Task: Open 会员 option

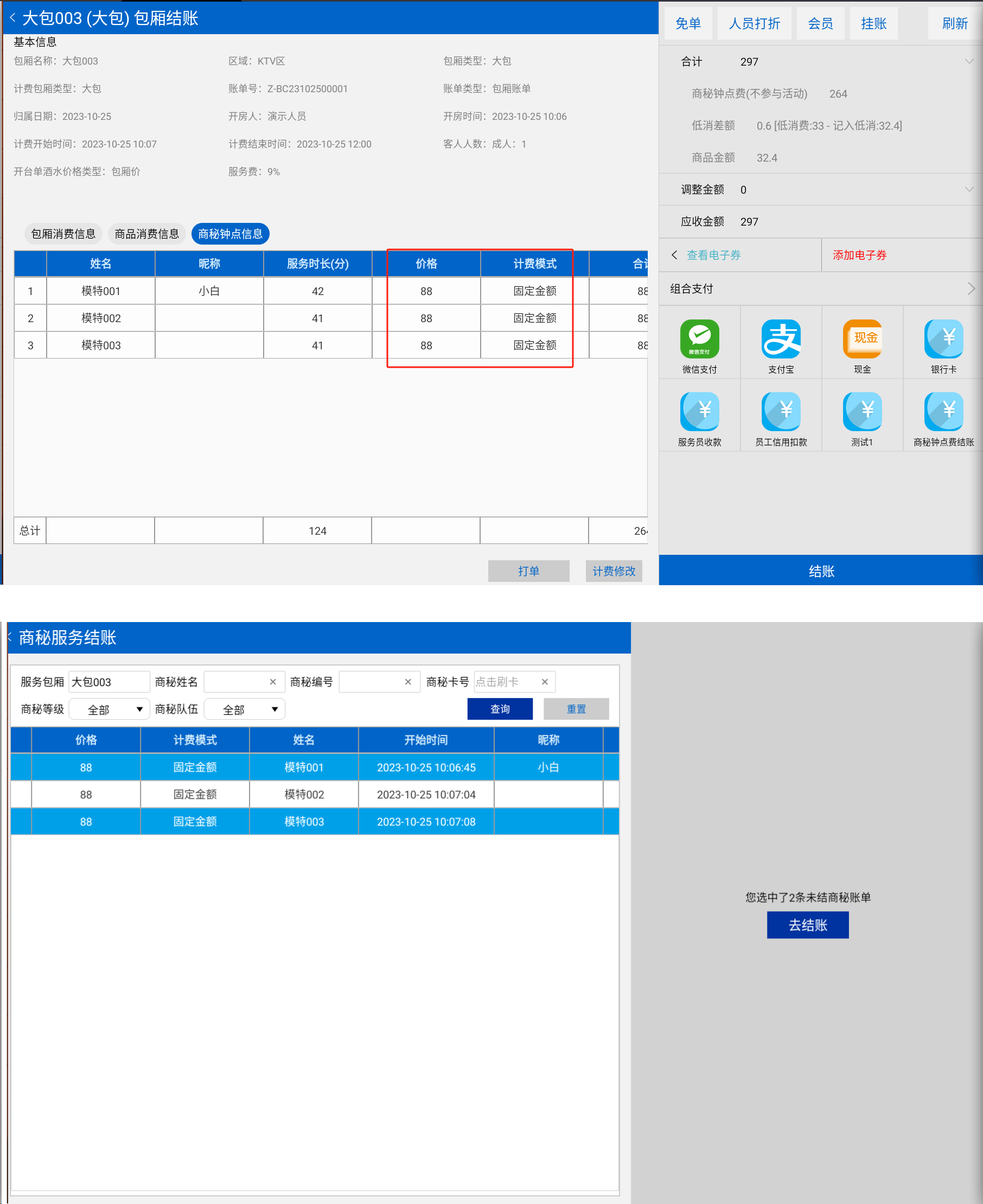Action: pos(820,23)
